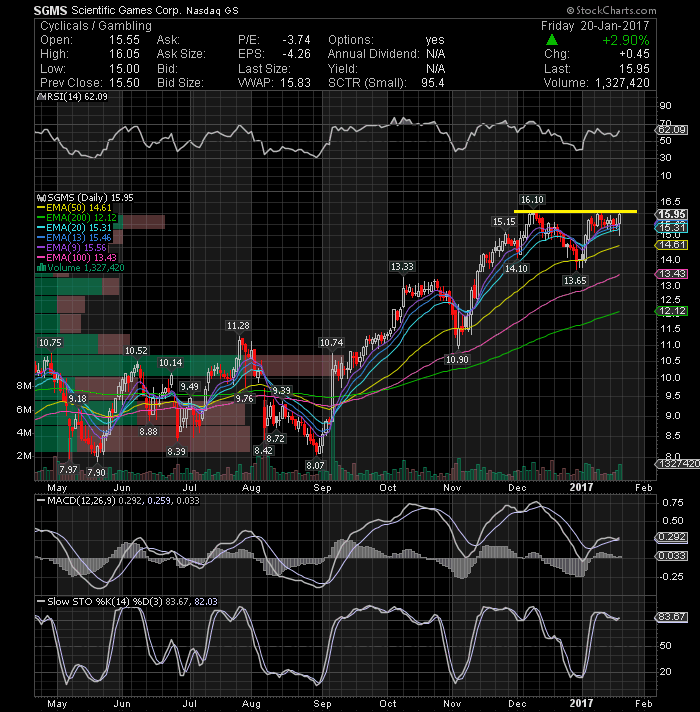Image resolution: width=700 pixels, height=712 pixels.
Task: Click the 'Friday 20-Jan-2017' date
Action: [595, 26]
